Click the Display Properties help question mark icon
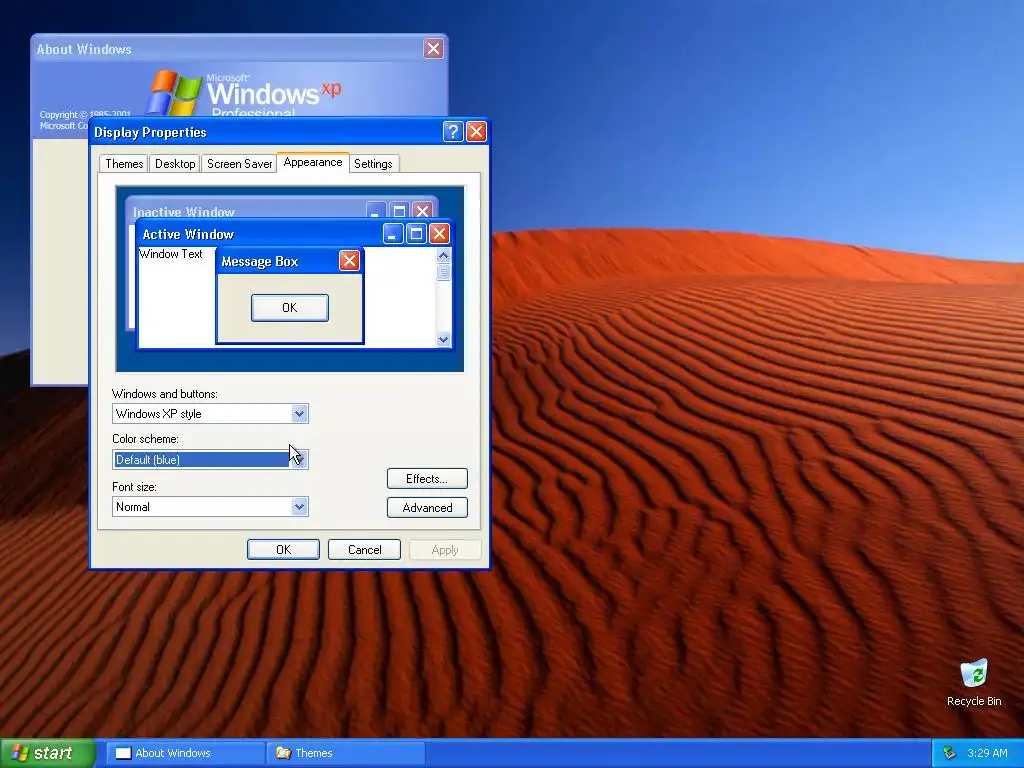 453,132
